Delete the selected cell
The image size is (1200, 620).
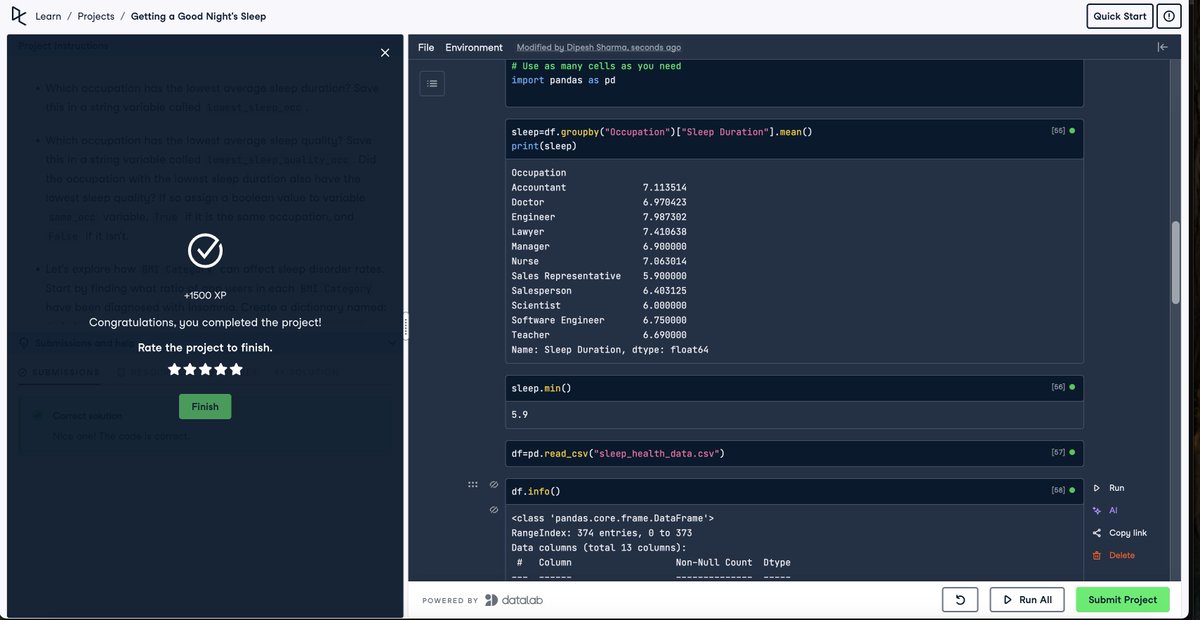[1113, 555]
